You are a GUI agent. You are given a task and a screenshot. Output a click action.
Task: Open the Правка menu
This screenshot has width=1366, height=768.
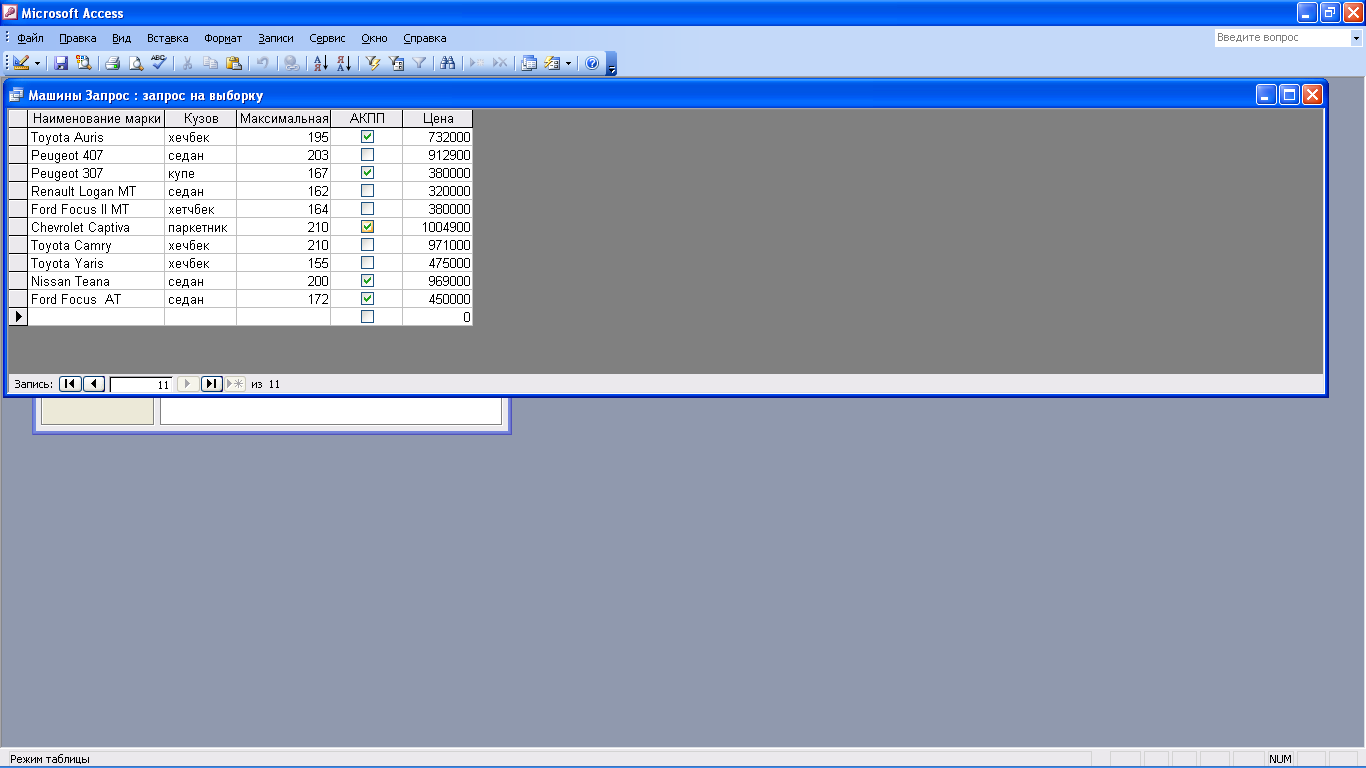[78, 38]
